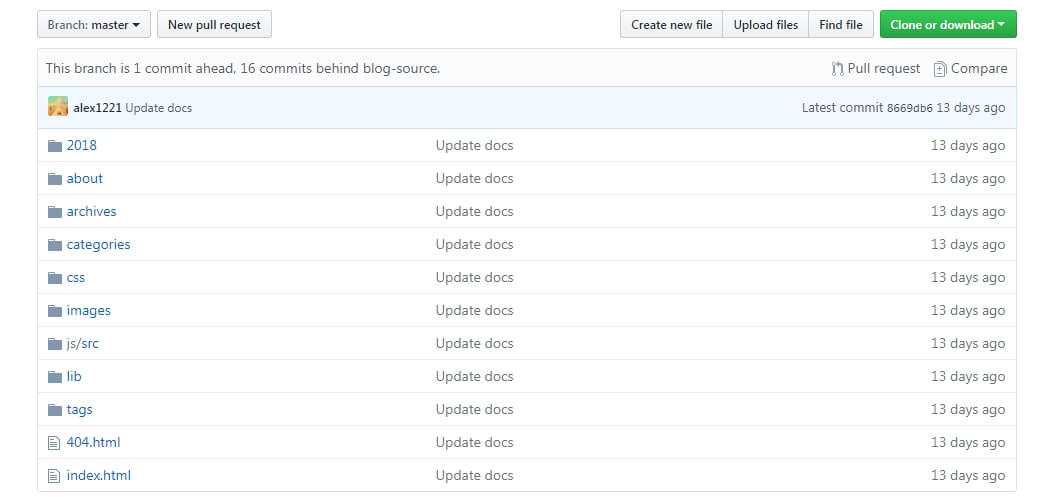Screen dimensions: 1049x497
Task: Open the categories folder
Action: (x=98, y=244)
